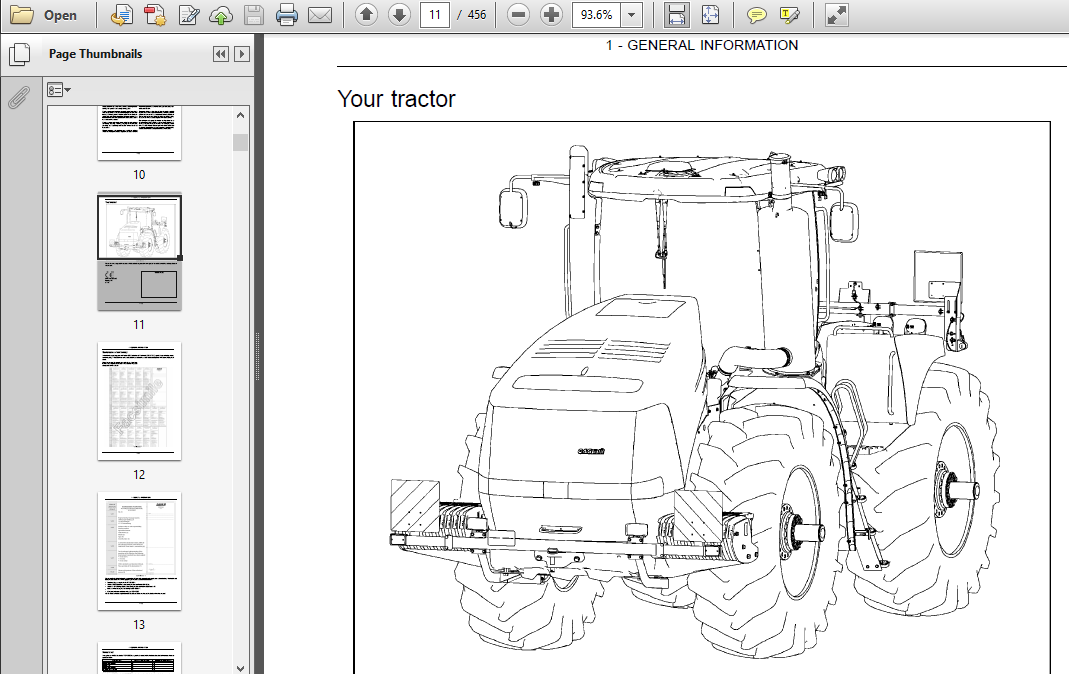Click the Save floppy disk icon

(254, 15)
